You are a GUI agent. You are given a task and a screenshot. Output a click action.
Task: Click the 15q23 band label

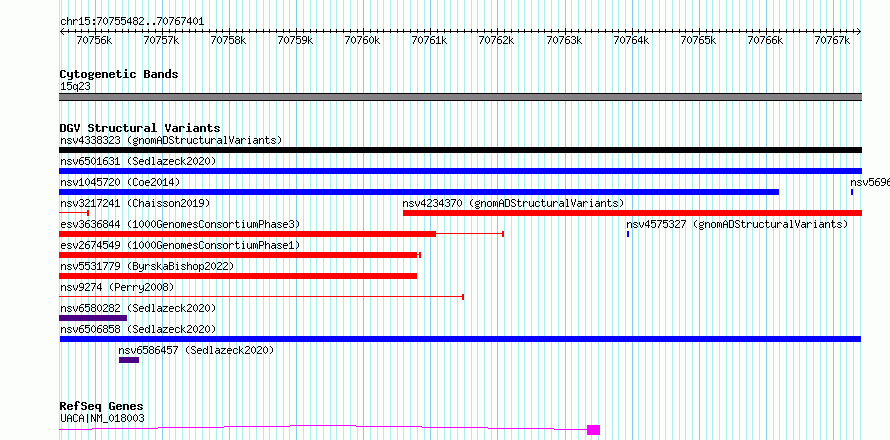coord(75,86)
